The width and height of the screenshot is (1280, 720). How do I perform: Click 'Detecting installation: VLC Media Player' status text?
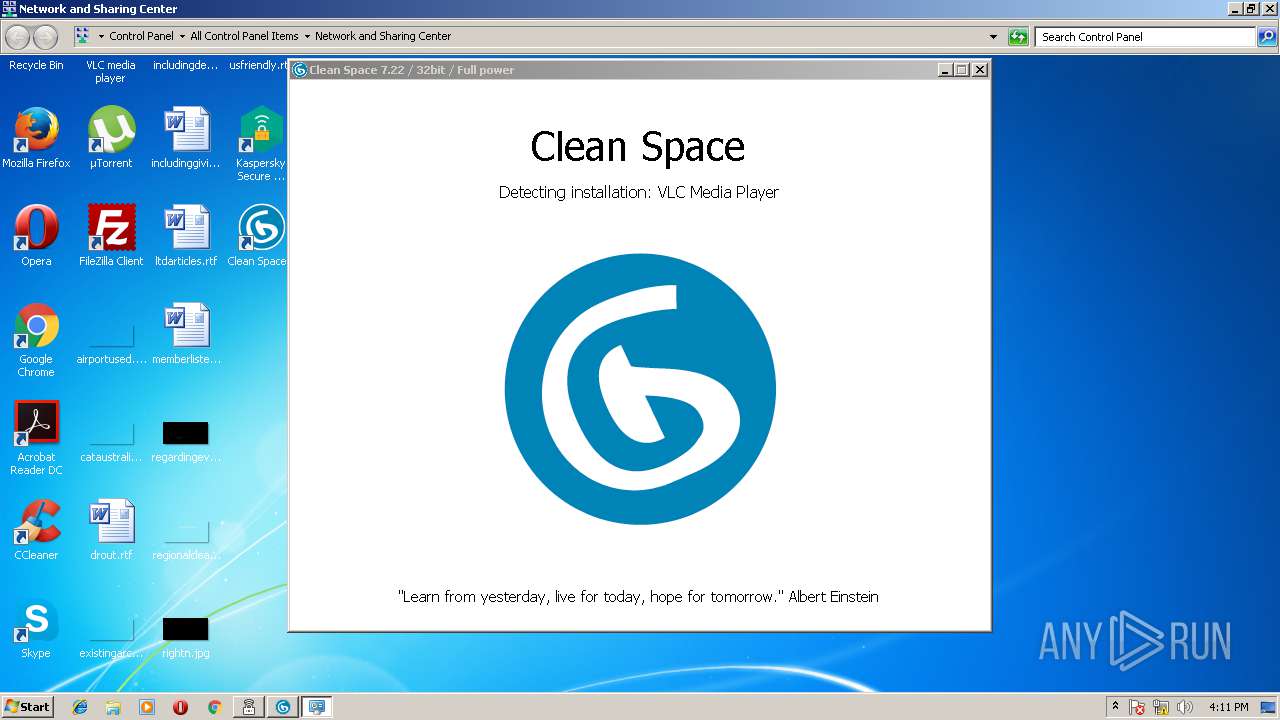pyautogui.click(x=638, y=192)
